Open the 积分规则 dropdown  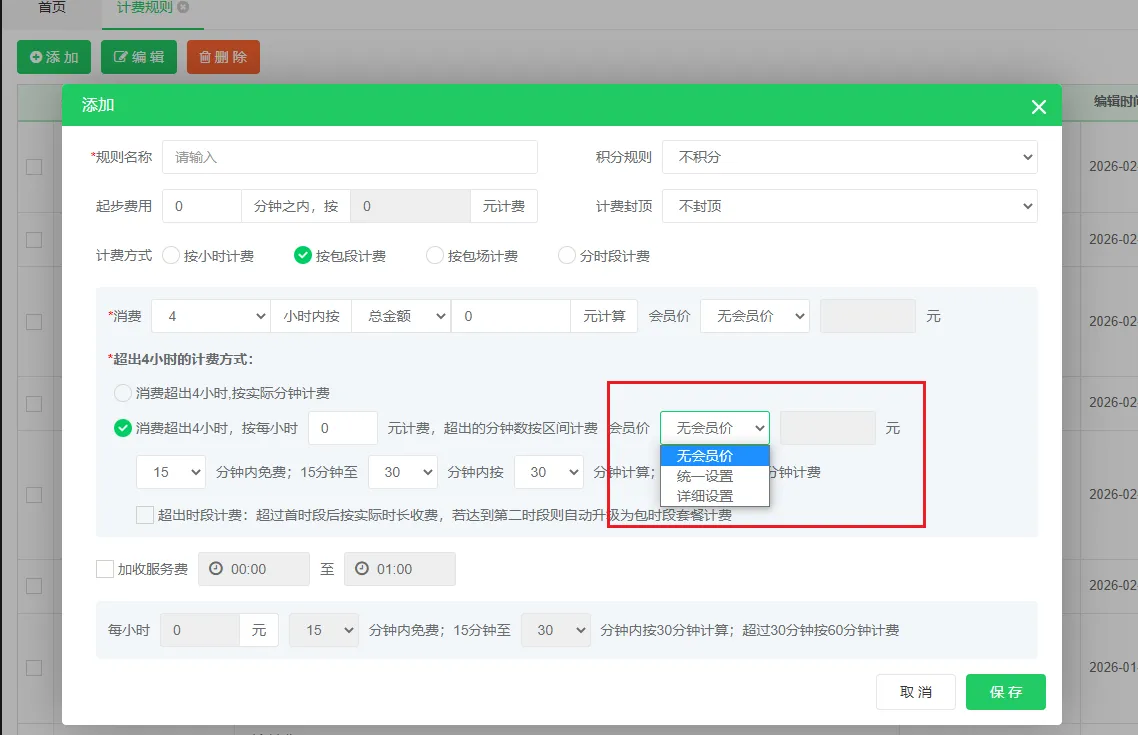(849, 157)
